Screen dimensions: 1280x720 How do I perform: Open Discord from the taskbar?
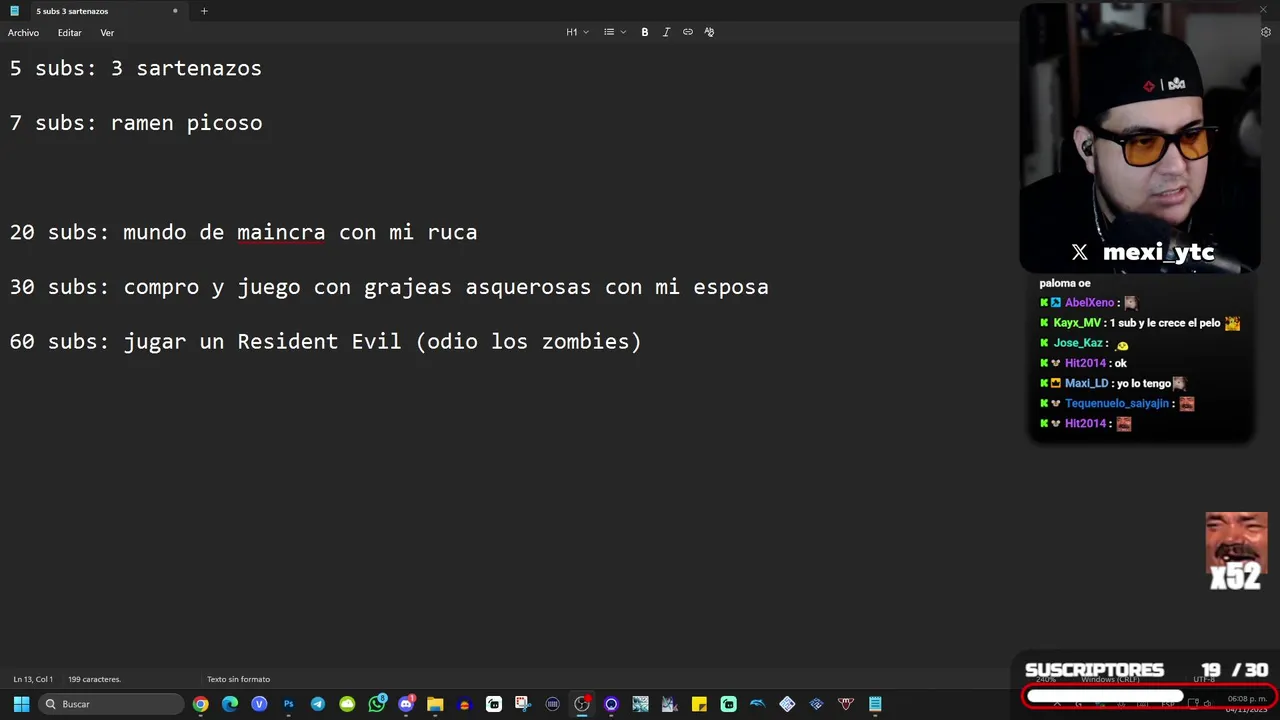(406, 704)
